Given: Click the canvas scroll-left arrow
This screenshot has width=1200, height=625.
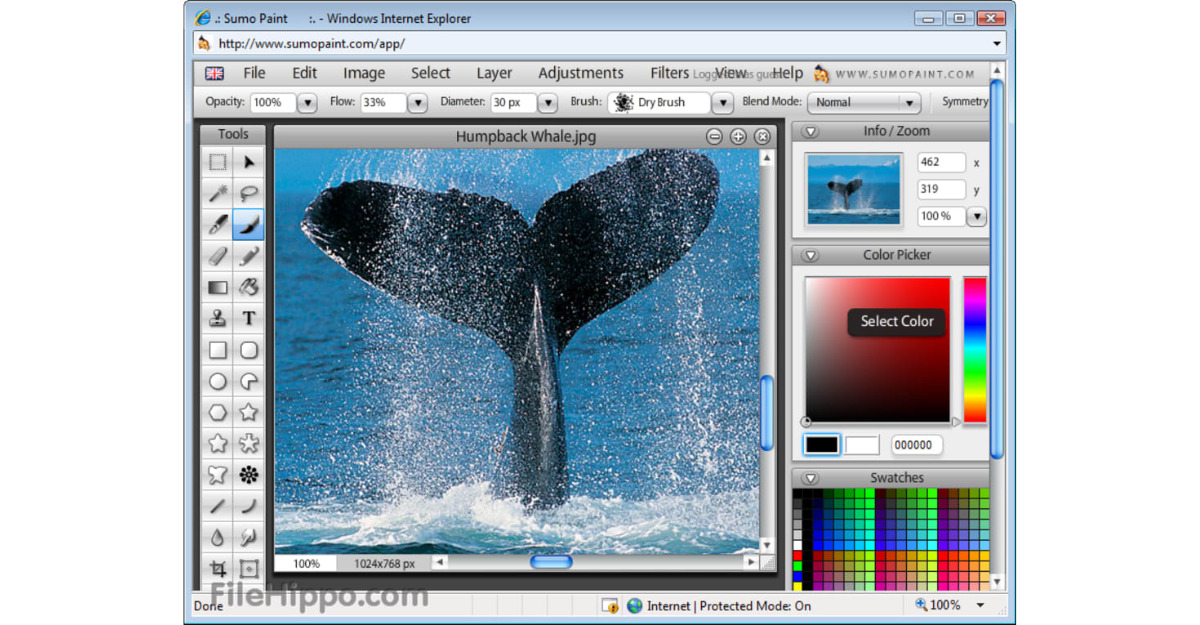Looking at the screenshot, I should pos(438,563).
